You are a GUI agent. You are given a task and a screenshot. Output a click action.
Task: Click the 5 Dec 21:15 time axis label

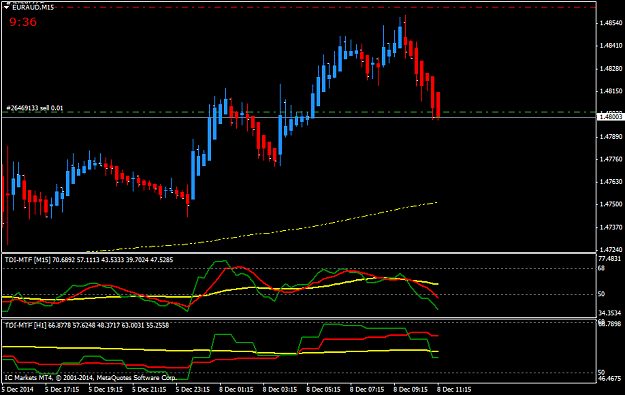point(149,389)
